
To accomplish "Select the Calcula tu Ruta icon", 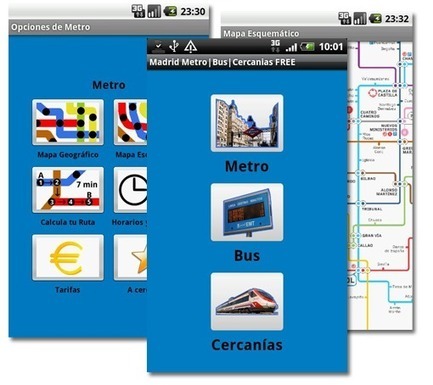I will pyautogui.click(x=68, y=190).
